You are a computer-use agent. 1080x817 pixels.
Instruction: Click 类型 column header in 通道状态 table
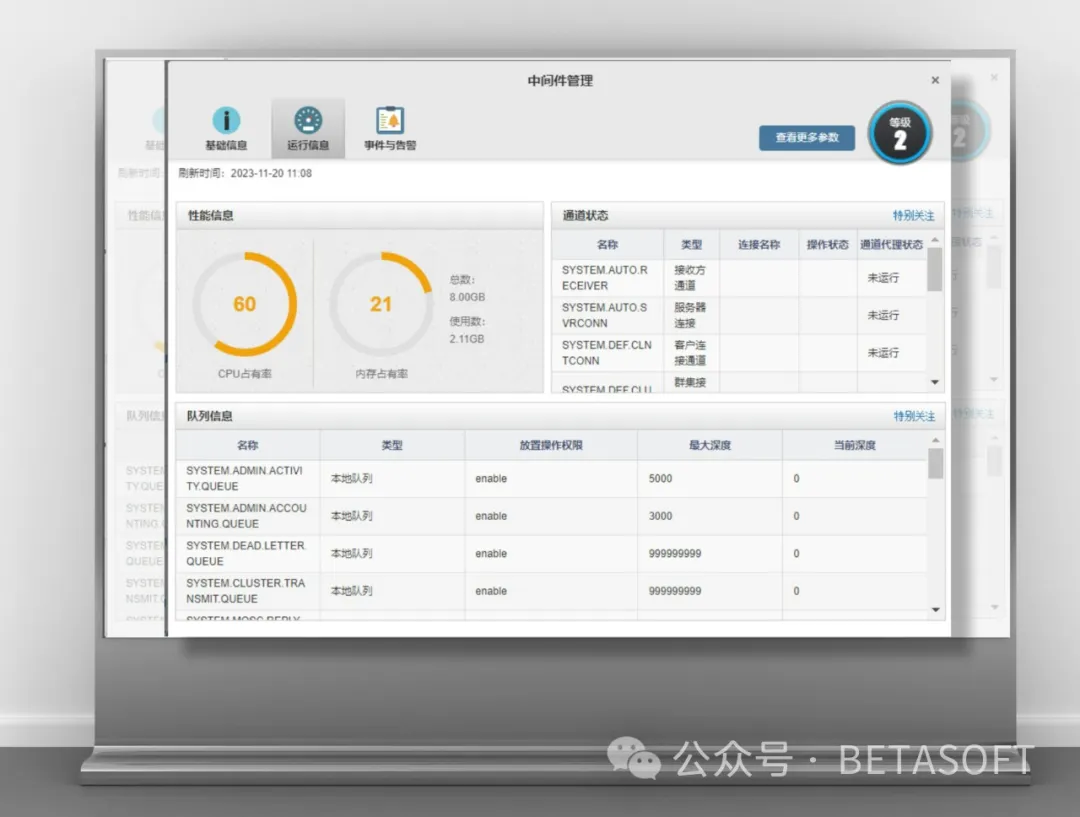pyautogui.click(x=692, y=245)
